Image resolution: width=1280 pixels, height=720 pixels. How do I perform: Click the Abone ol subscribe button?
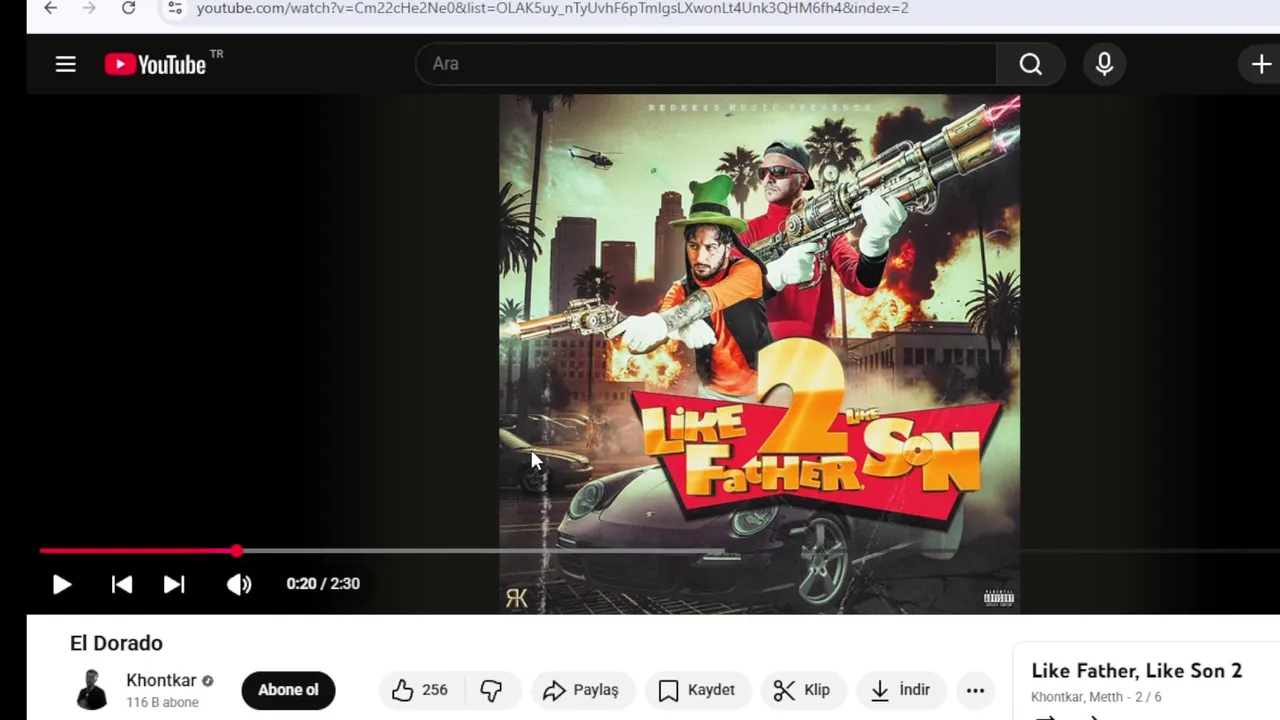pyautogui.click(x=288, y=690)
